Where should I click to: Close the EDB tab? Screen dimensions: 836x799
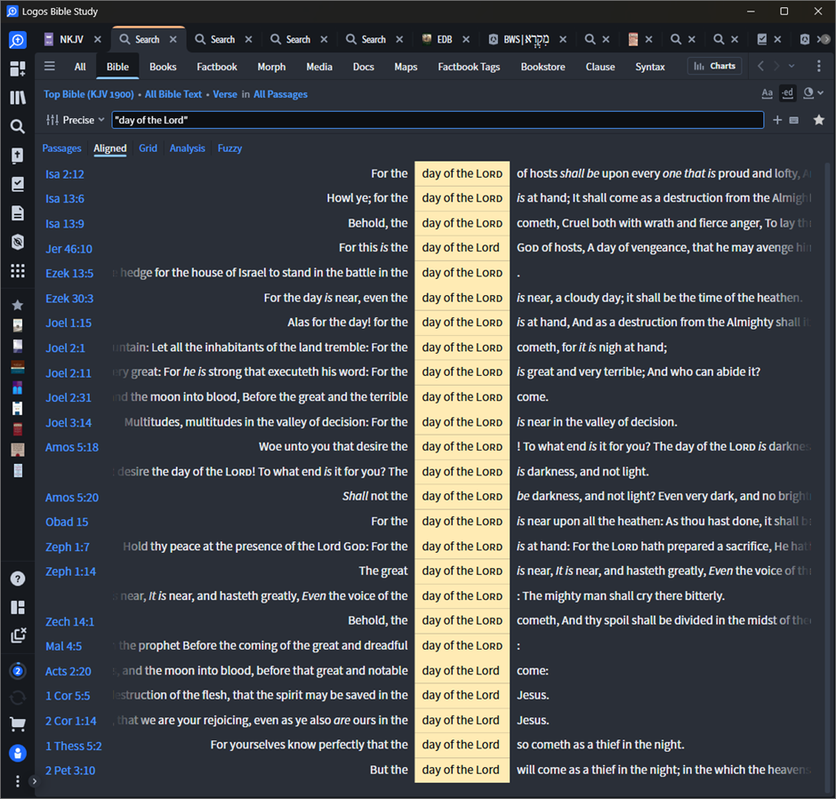466,39
